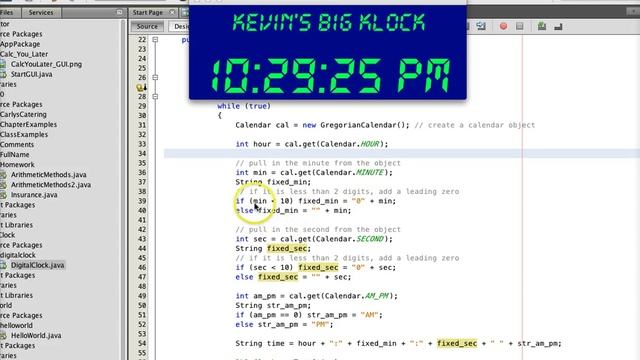Click 'int sec = cal.get(Calendar.SECOND);' line

coord(313,239)
